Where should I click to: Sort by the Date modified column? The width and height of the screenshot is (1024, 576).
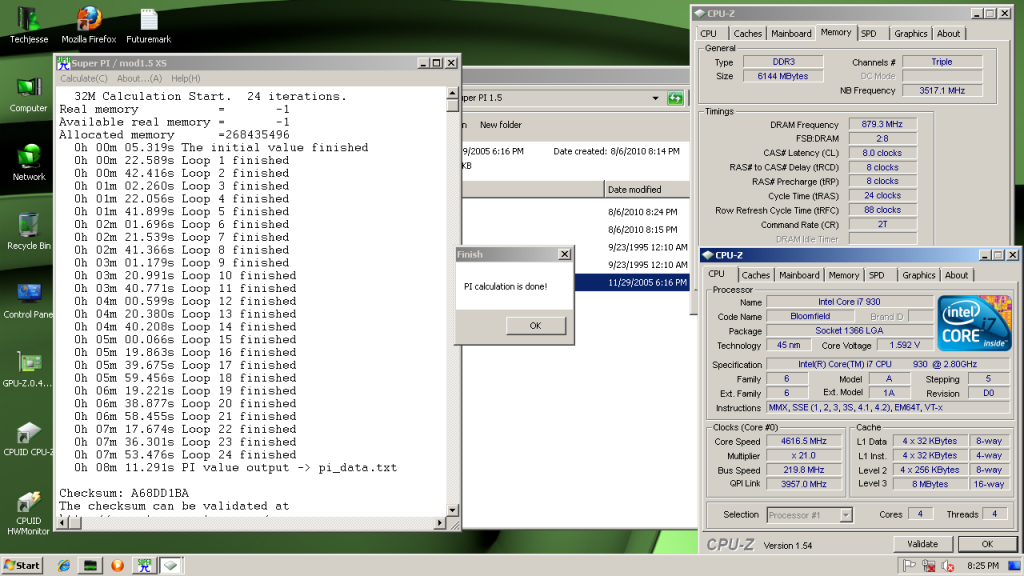[x=647, y=189]
